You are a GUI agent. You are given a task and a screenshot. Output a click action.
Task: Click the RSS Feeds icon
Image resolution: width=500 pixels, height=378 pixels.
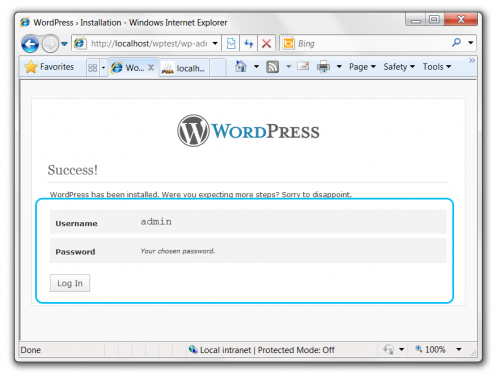[272, 67]
